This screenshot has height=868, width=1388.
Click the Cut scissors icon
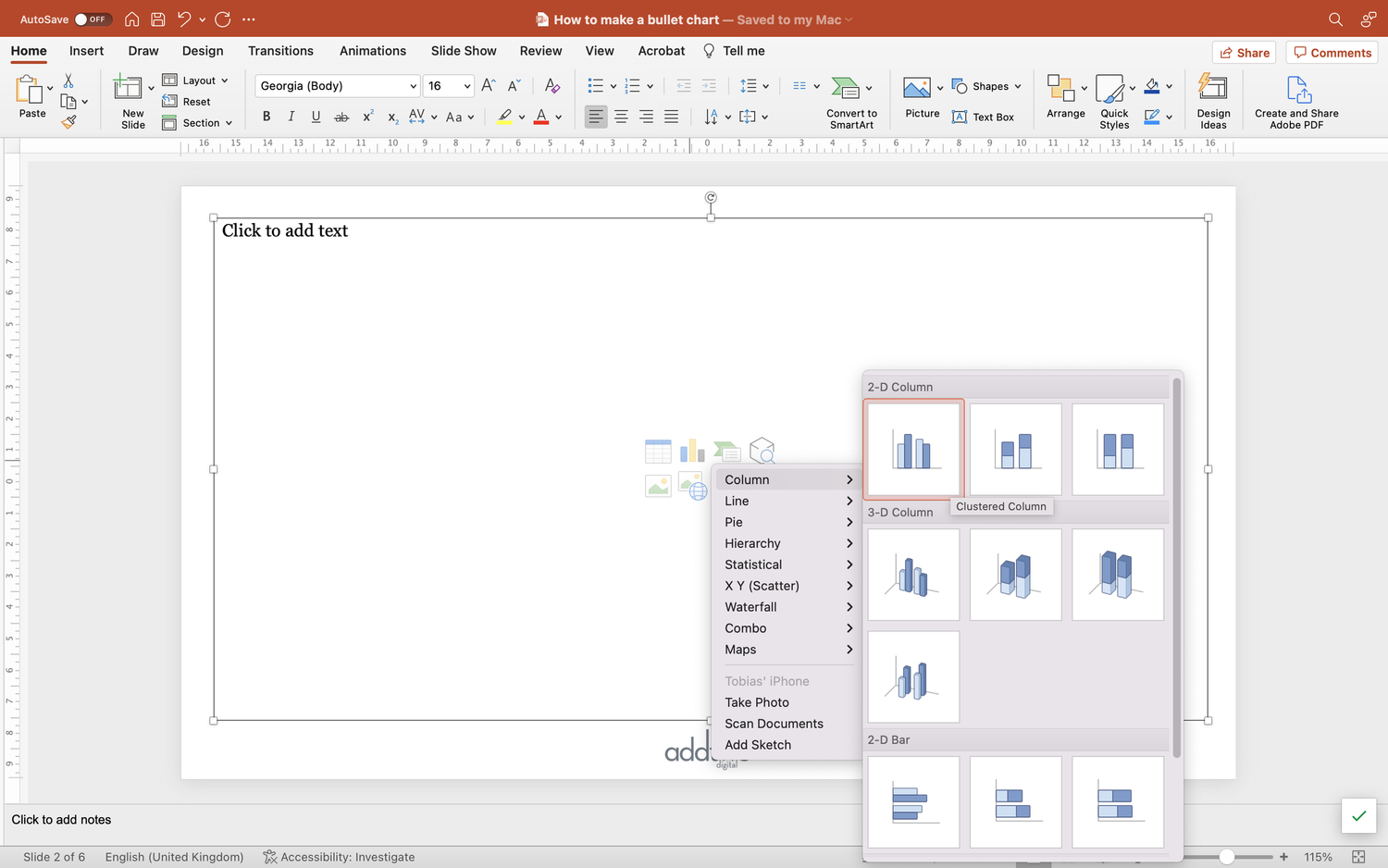(x=68, y=81)
